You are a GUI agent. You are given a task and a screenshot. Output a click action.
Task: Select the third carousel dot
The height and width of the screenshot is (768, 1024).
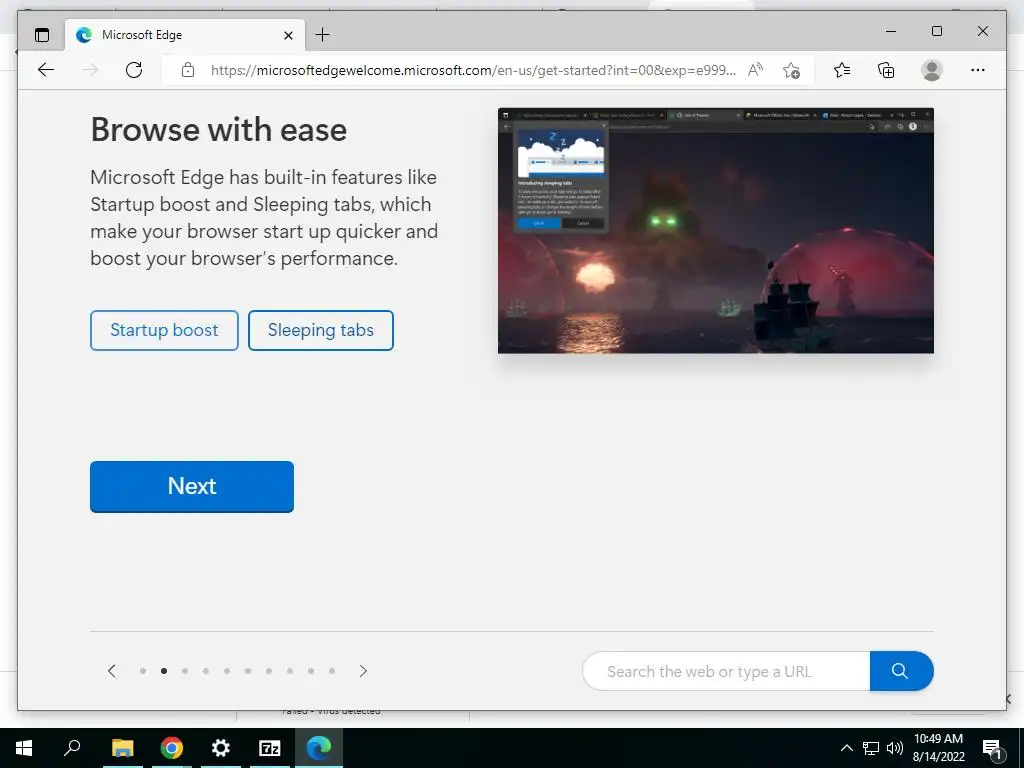(x=185, y=671)
